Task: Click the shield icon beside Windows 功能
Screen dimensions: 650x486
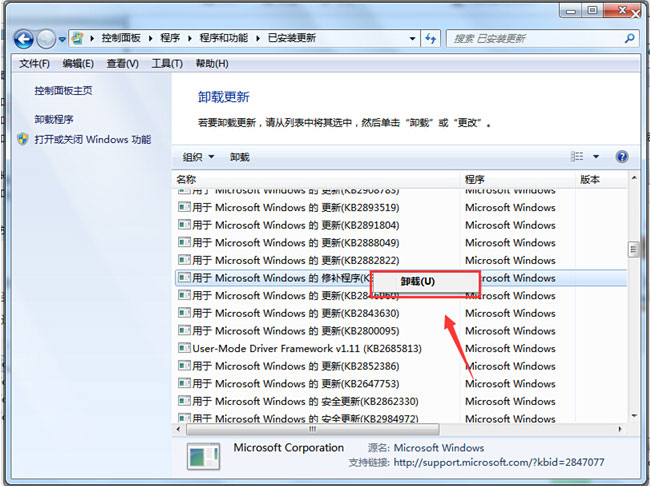Action: 23,139
